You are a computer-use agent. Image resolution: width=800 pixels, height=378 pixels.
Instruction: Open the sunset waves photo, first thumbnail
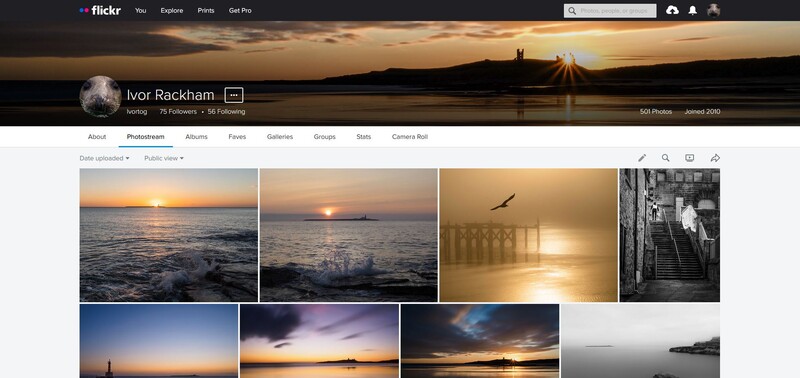tap(168, 235)
